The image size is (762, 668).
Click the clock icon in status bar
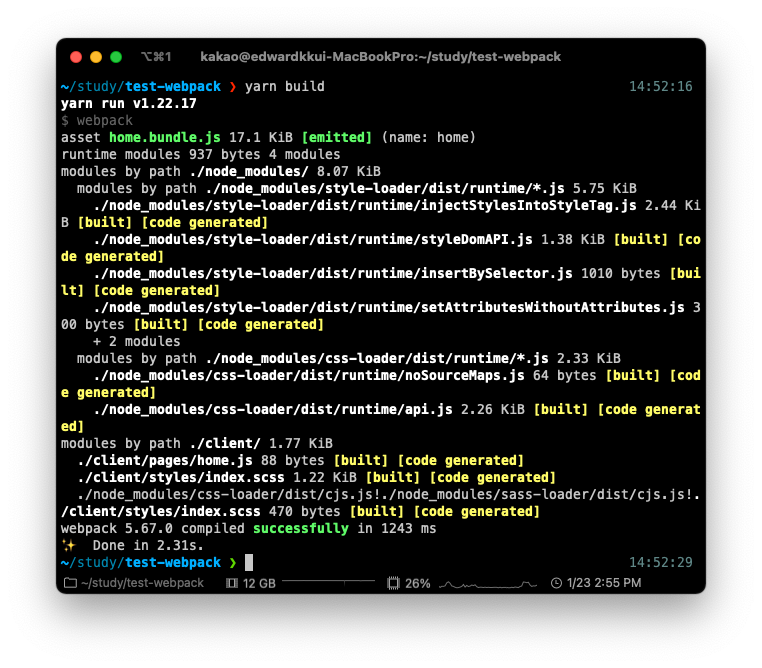pyautogui.click(x=556, y=583)
